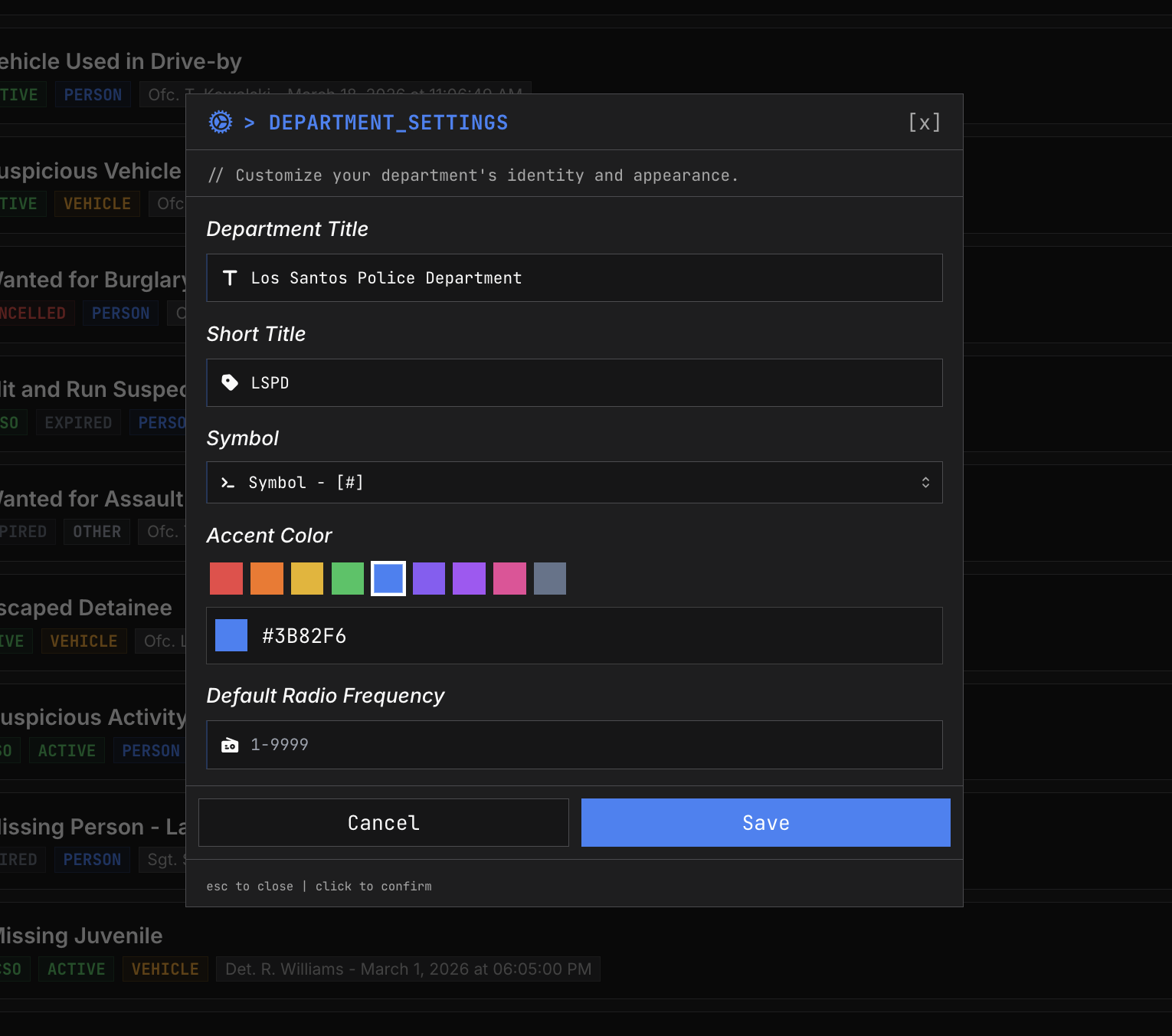1172x1036 pixels.
Task: Select the pink accent color
Action: 509,579
